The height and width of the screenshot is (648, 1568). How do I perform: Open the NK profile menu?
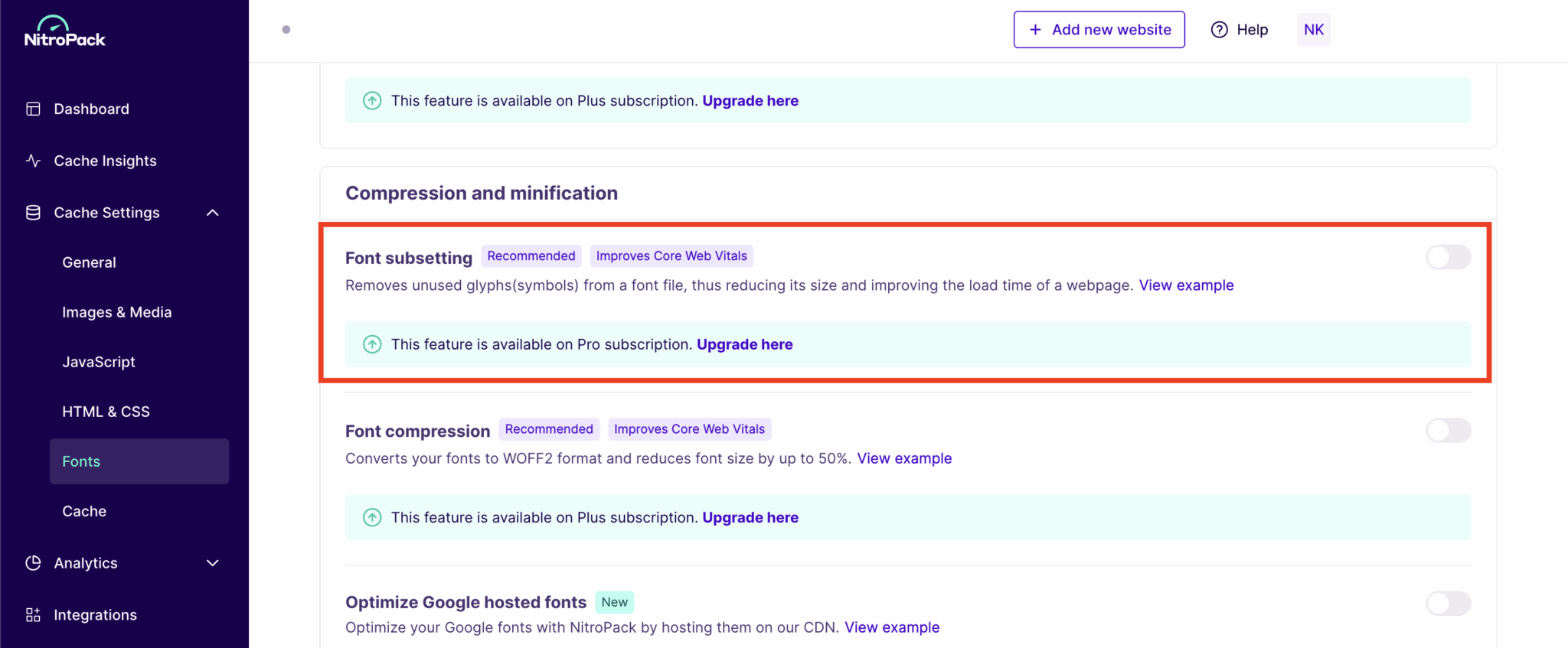[1313, 29]
